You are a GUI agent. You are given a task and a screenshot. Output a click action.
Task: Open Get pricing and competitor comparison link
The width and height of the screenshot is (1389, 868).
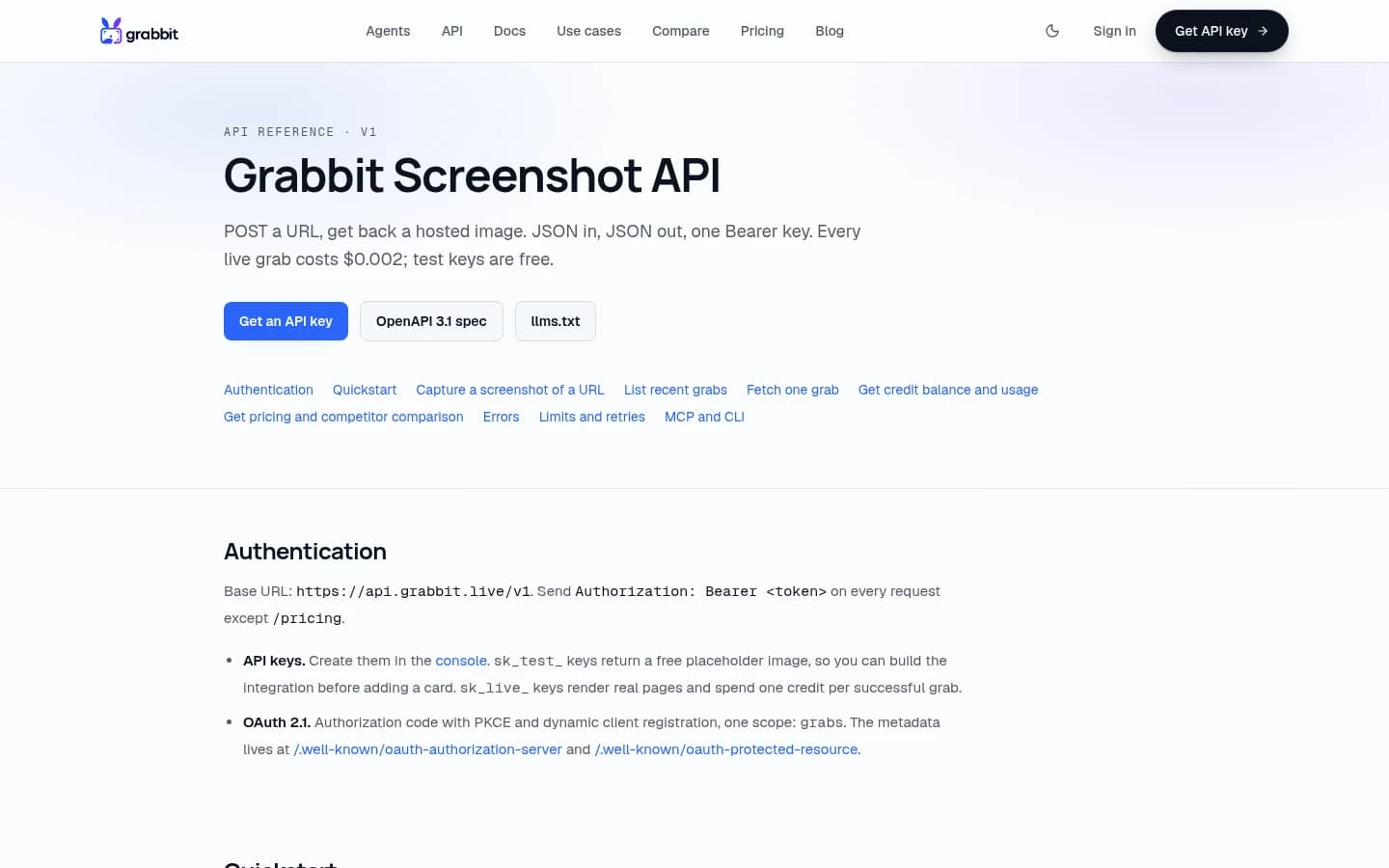coord(343,417)
